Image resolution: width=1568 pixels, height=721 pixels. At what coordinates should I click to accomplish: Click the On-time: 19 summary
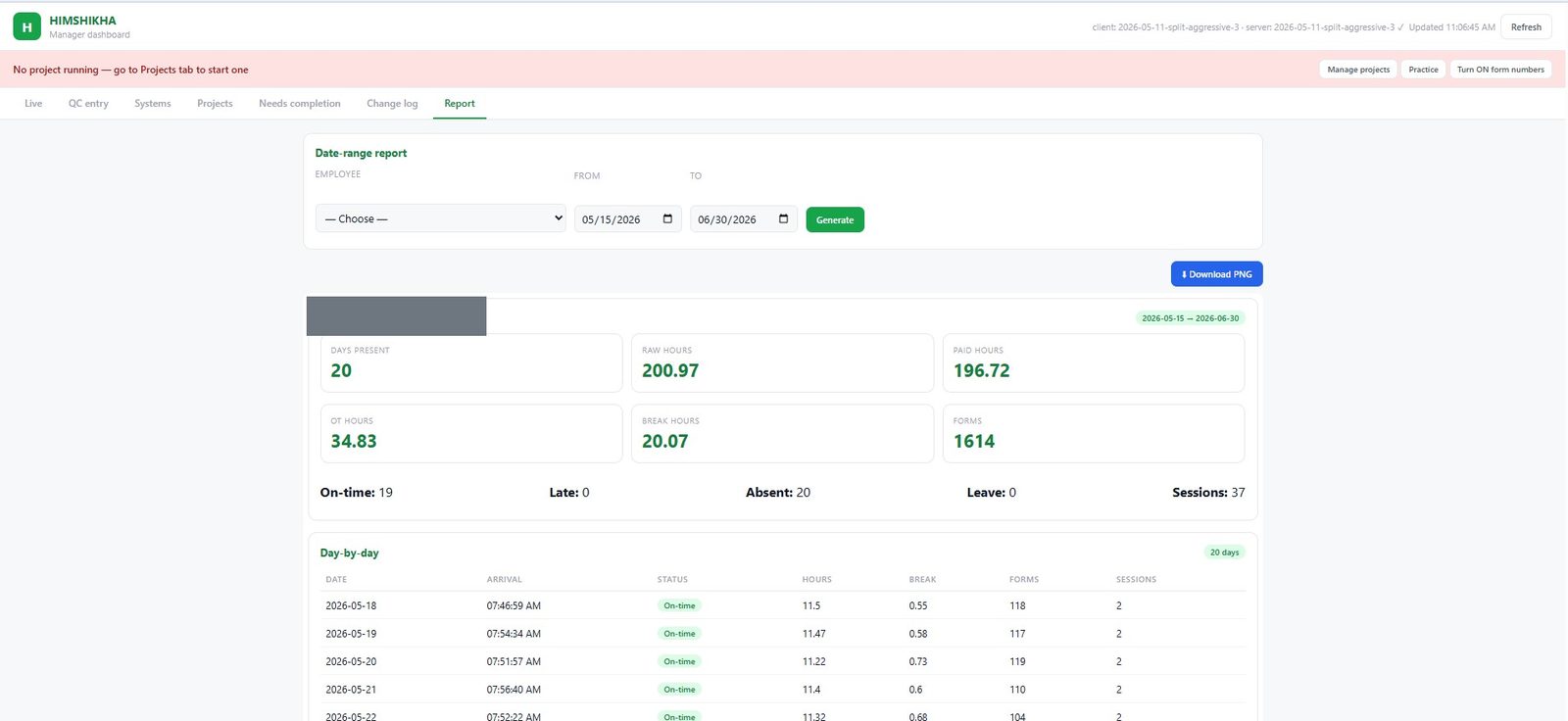click(357, 493)
